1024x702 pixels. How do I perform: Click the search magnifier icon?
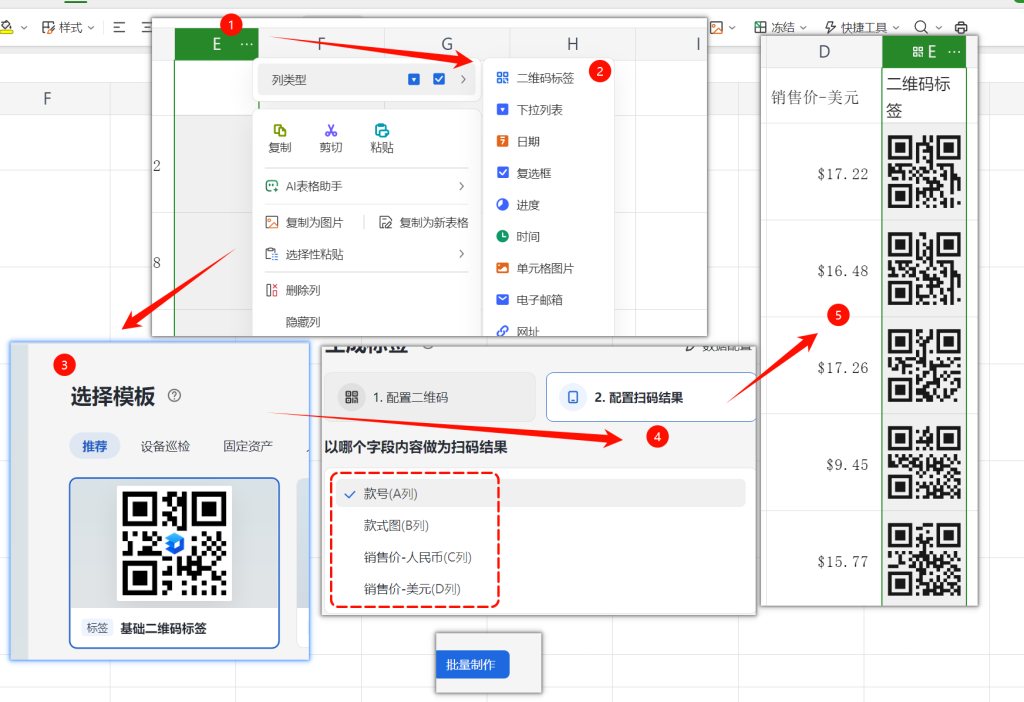921,27
